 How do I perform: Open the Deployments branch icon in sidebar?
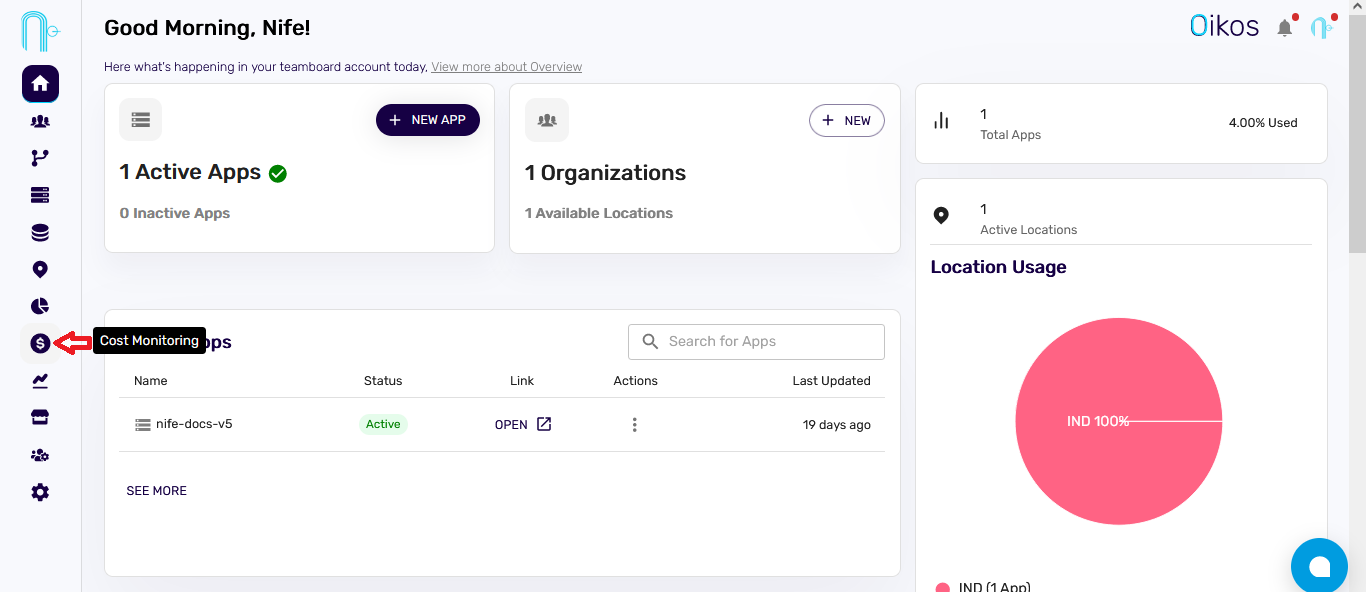[x=39, y=157]
